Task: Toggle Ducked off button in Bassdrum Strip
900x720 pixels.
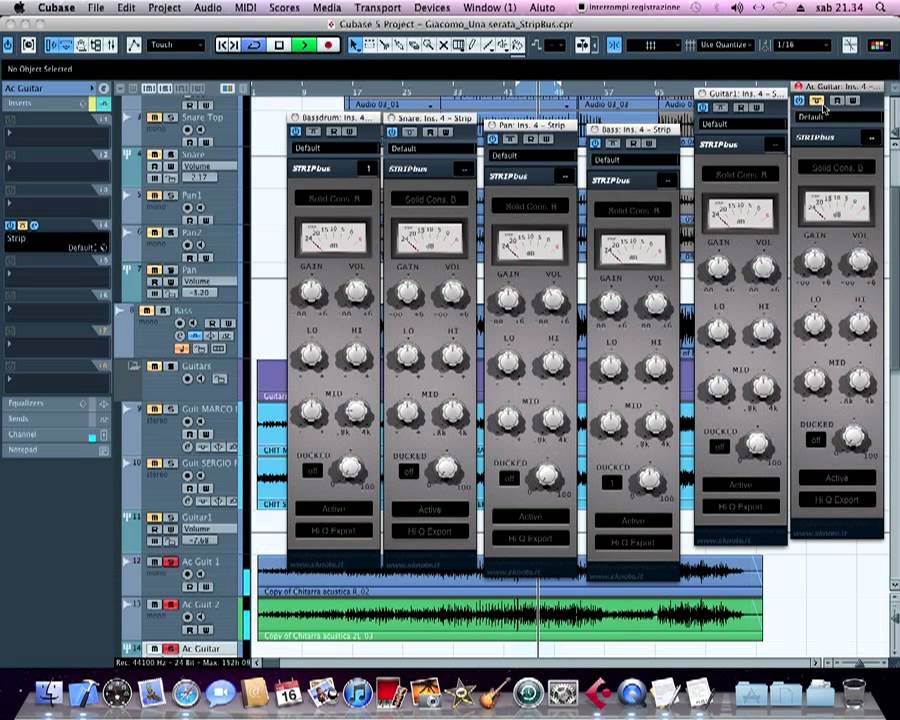Action: coord(312,471)
